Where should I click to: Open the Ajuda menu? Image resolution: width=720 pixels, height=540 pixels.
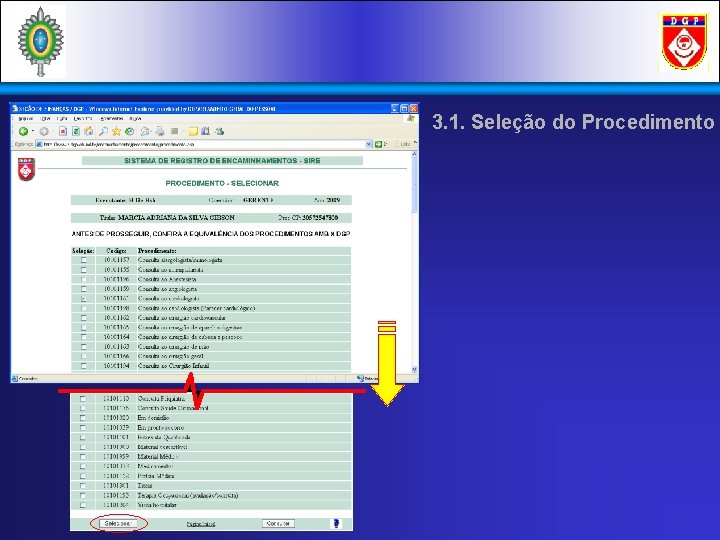click(135, 118)
